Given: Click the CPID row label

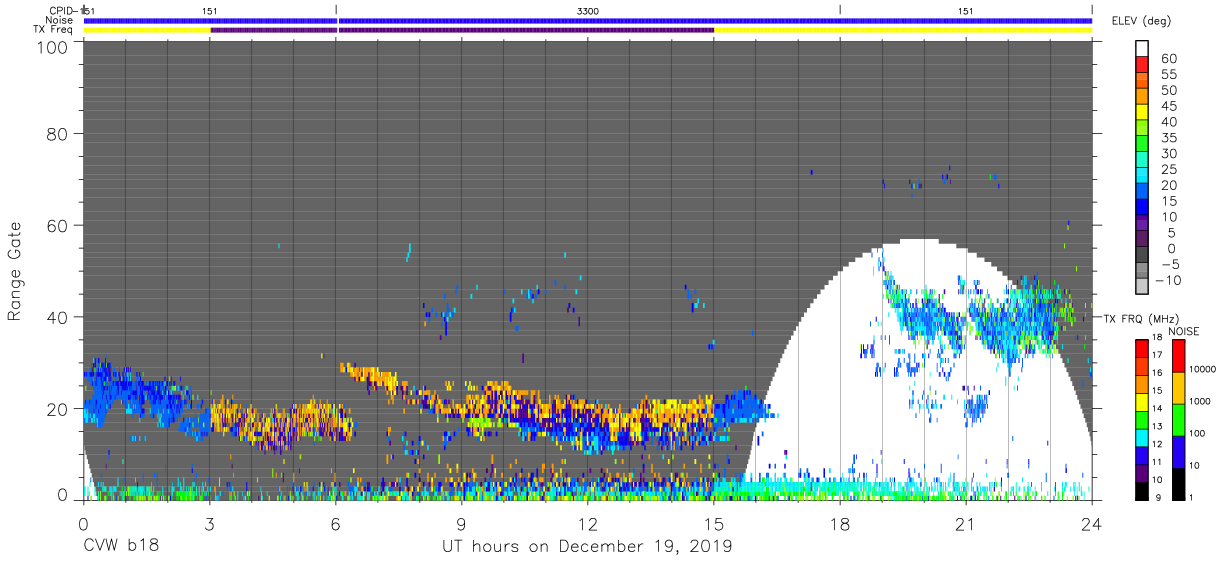Looking at the screenshot, I should (62, 11).
